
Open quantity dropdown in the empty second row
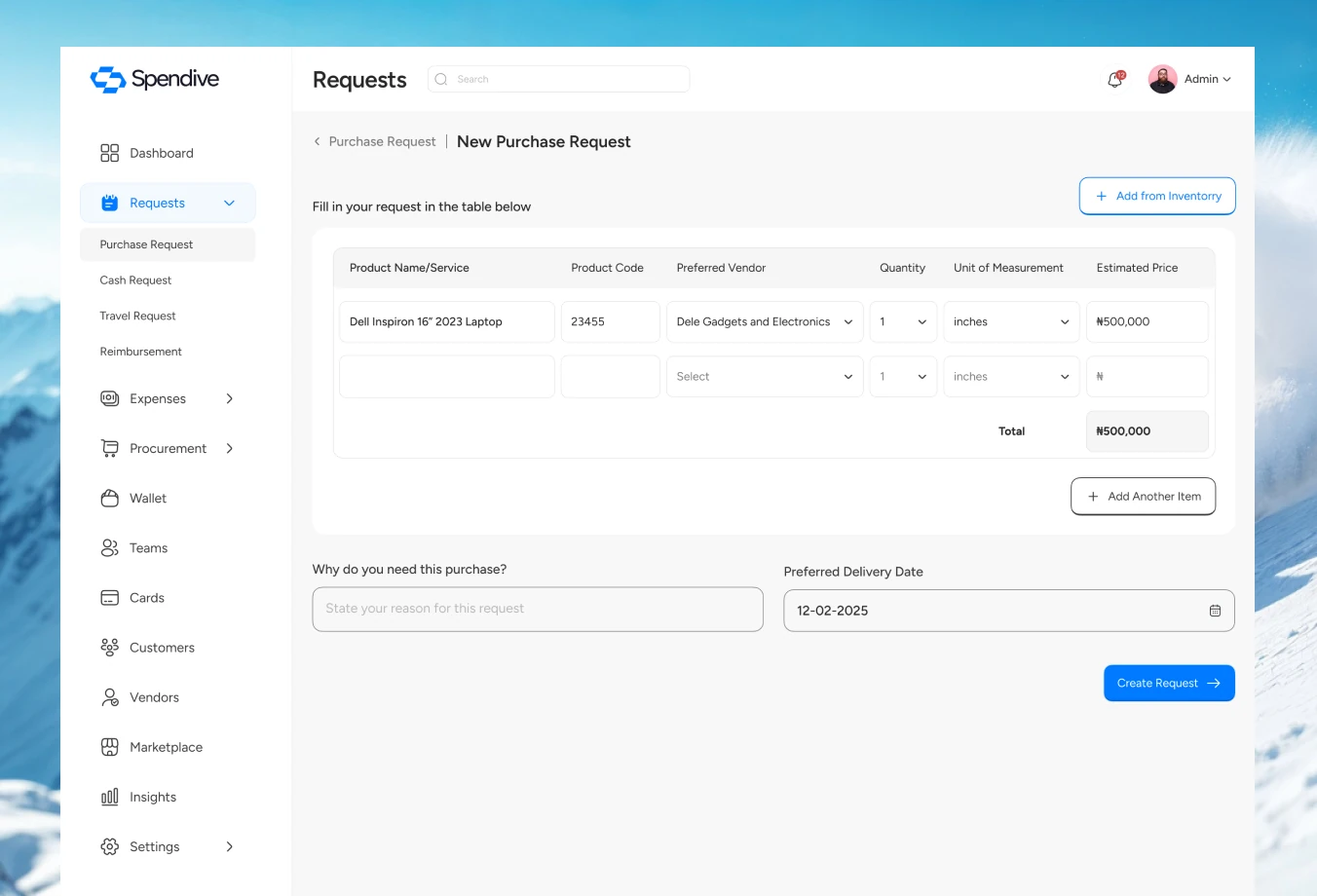(903, 376)
